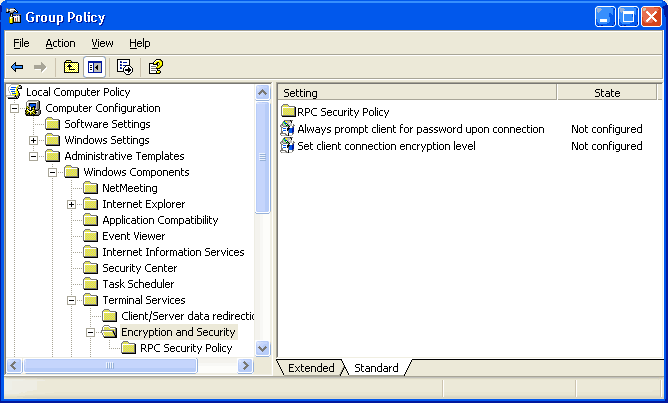This screenshot has height=403, width=668.
Task: Click the tree scroll up arrow
Action: (x=262, y=92)
